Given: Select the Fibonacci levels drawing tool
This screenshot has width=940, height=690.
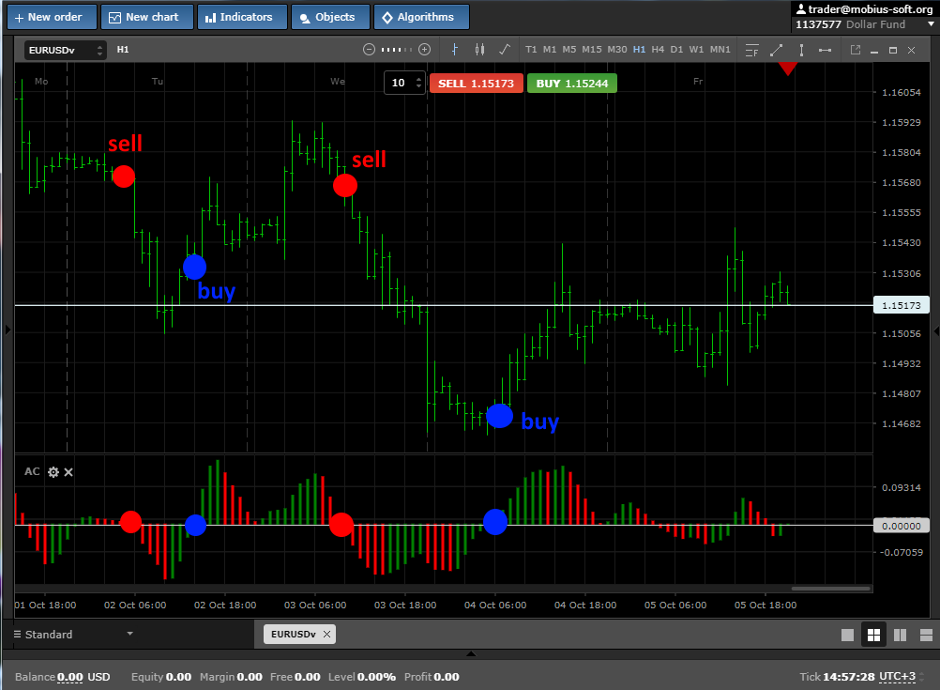Looking at the screenshot, I should [752, 50].
